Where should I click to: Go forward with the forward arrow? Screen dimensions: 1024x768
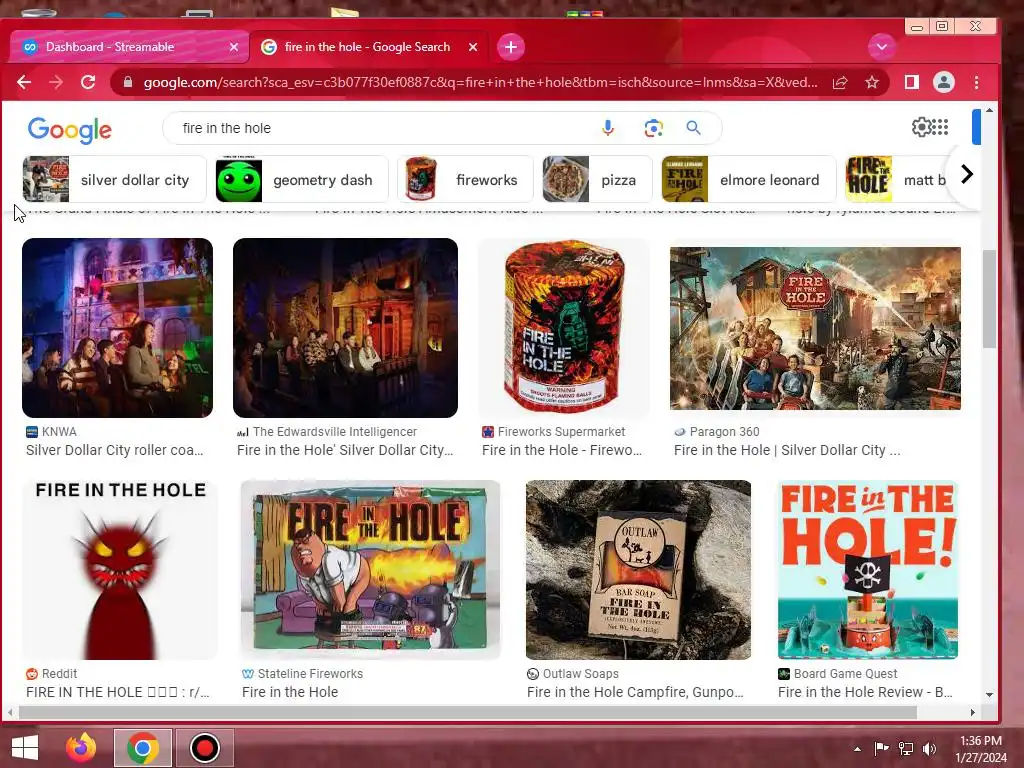[56, 82]
